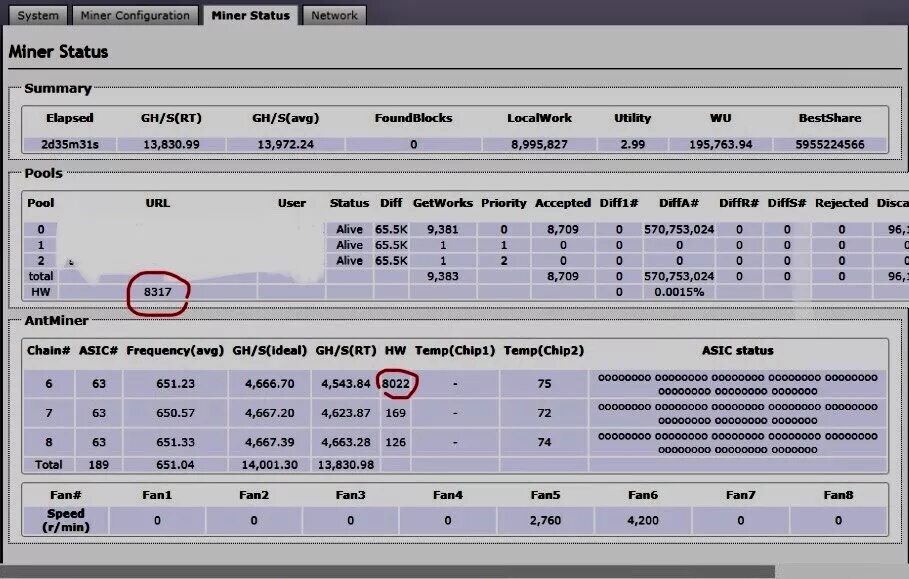
Task: Click pool 0 DiffA# value 570,753,024
Action: tap(679, 230)
